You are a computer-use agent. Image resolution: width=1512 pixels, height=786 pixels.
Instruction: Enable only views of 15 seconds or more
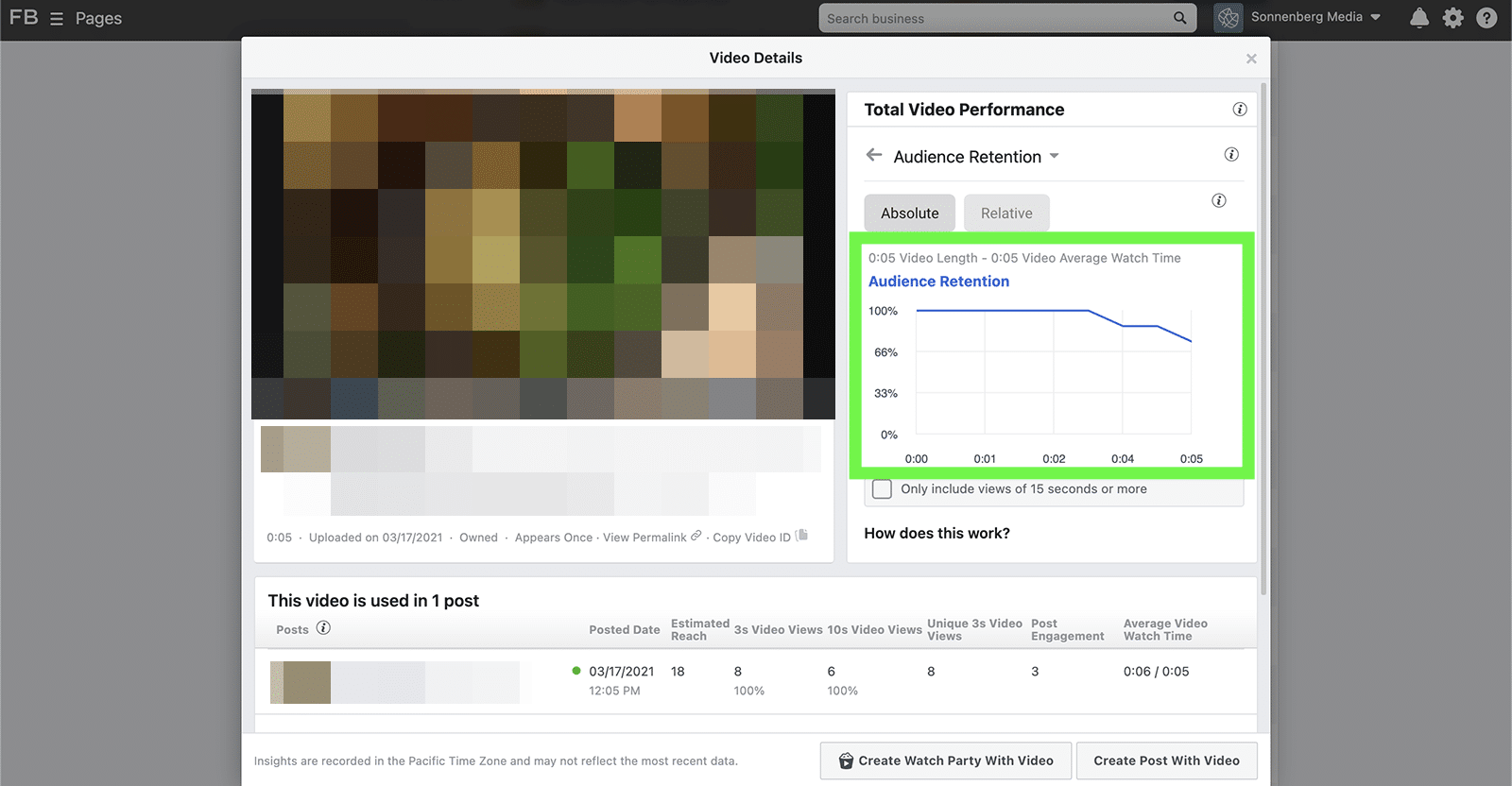882,489
